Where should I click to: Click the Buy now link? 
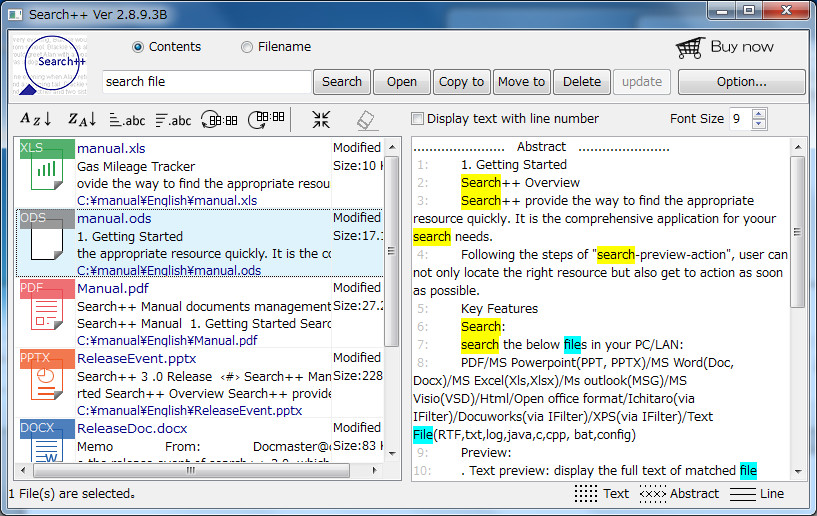click(742, 47)
